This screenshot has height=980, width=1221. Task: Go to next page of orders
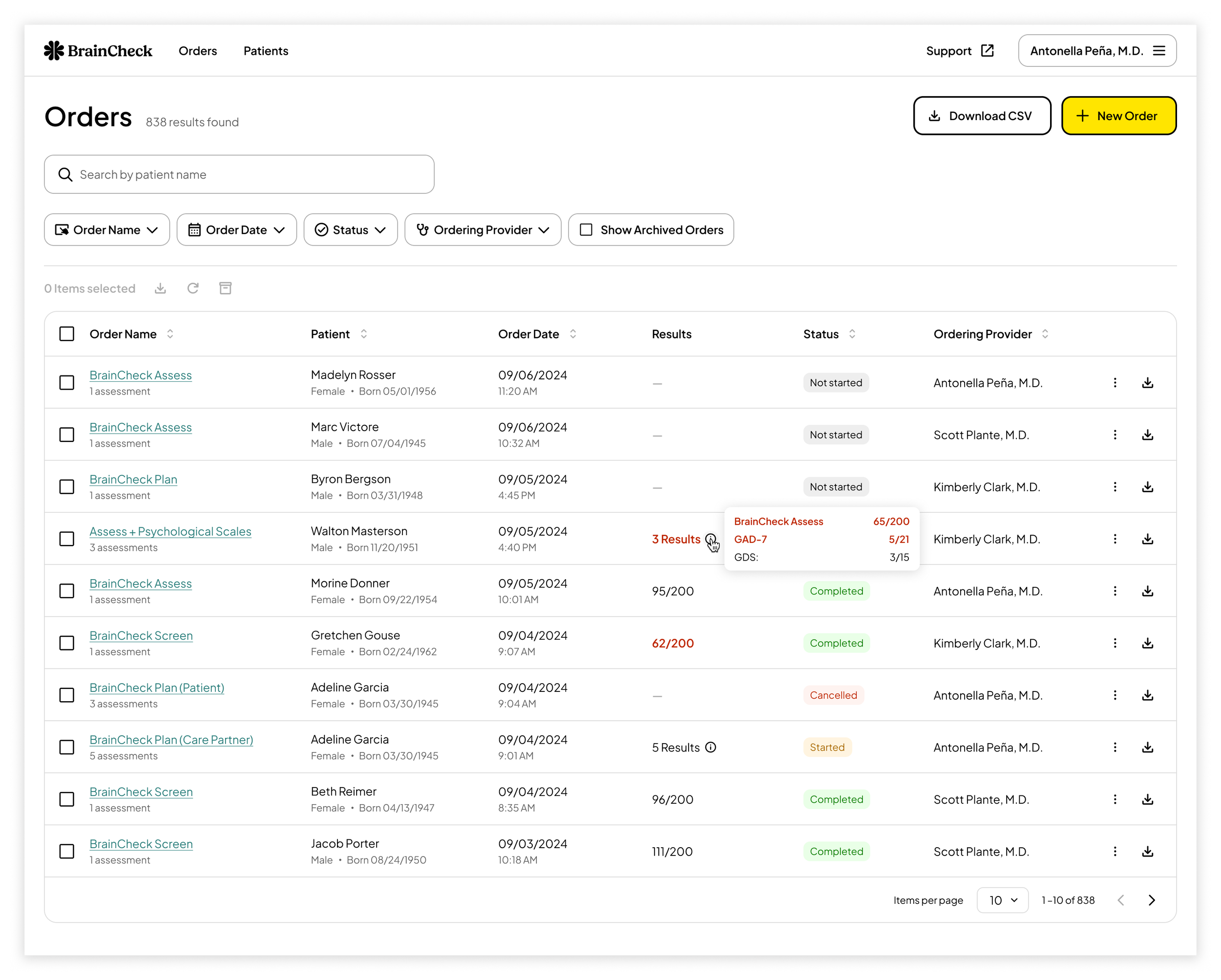(1151, 900)
